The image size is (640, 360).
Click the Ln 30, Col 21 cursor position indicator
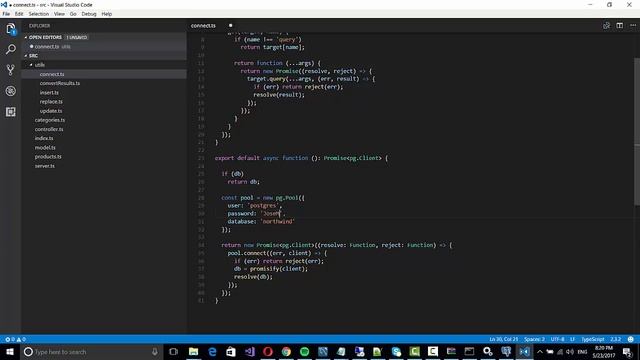coord(504,339)
